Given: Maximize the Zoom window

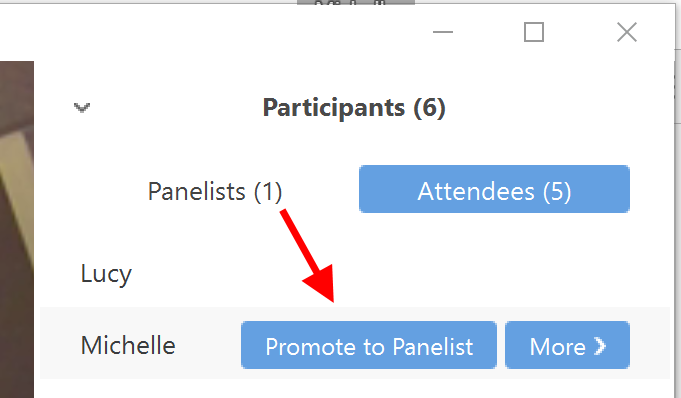Looking at the screenshot, I should coord(534,32).
